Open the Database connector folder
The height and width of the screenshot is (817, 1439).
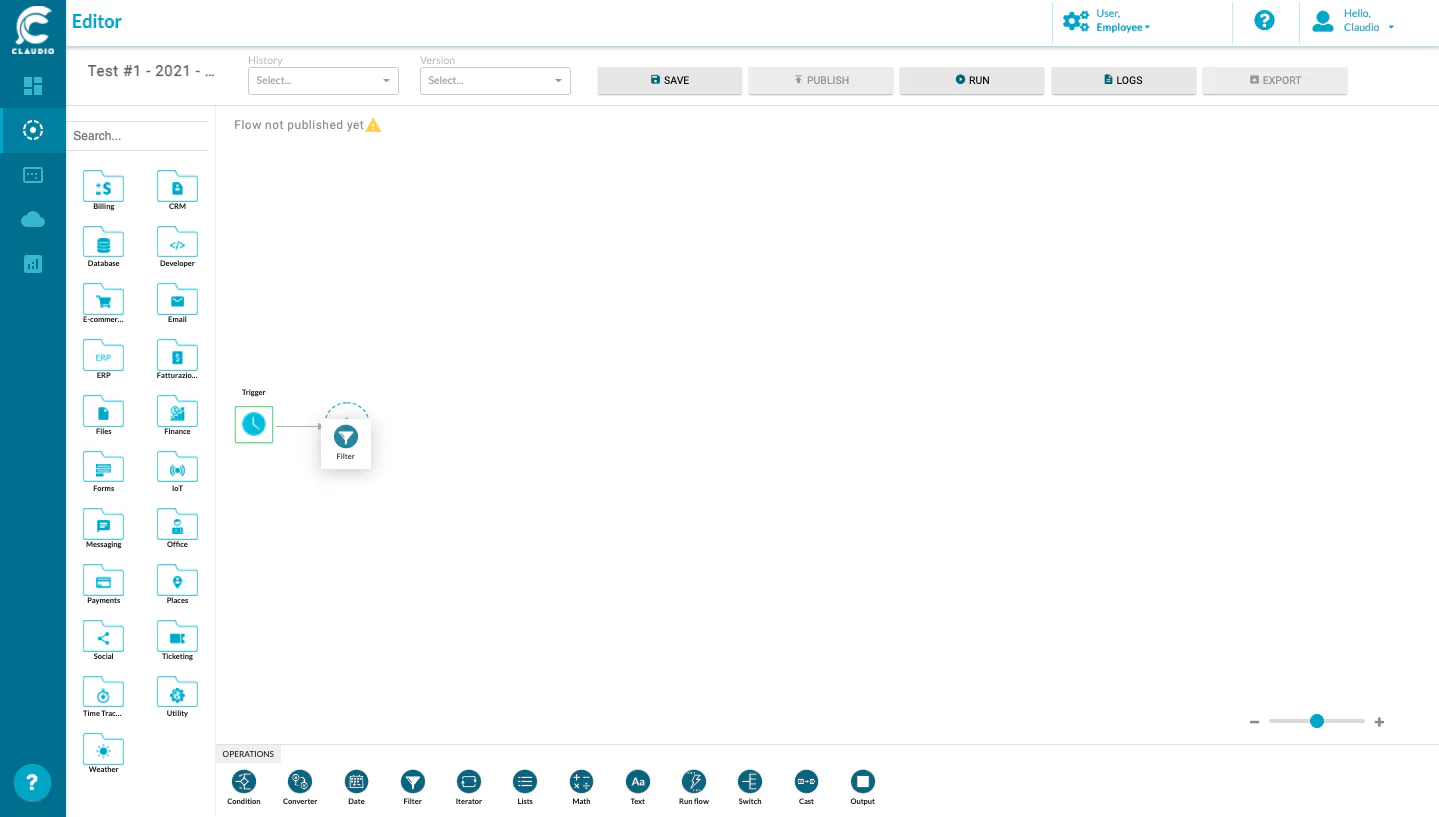coord(103,245)
